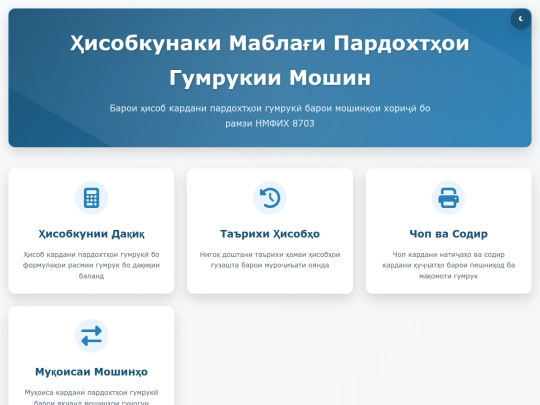Click the swap arrows comparison icon
Screen dimensions: 540x405
(x=92, y=336)
